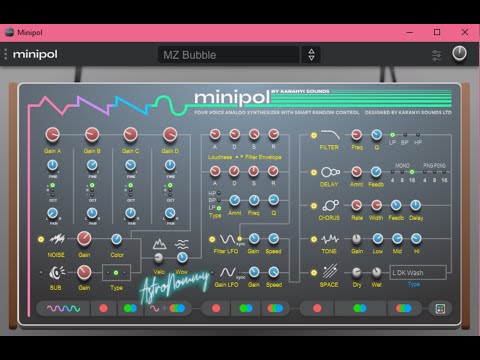Select the HP envelope filter type
The image size is (480, 360).
(x=219, y=193)
